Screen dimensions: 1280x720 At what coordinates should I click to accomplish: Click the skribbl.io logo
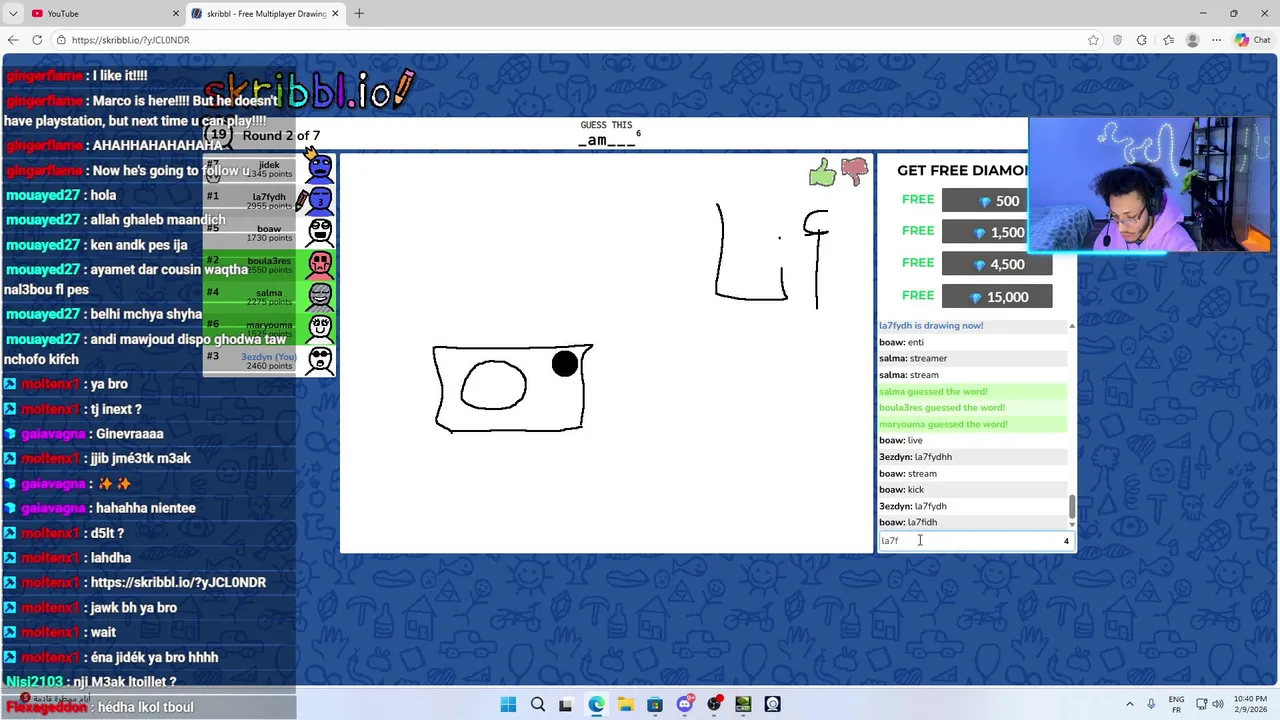tap(308, 90)
